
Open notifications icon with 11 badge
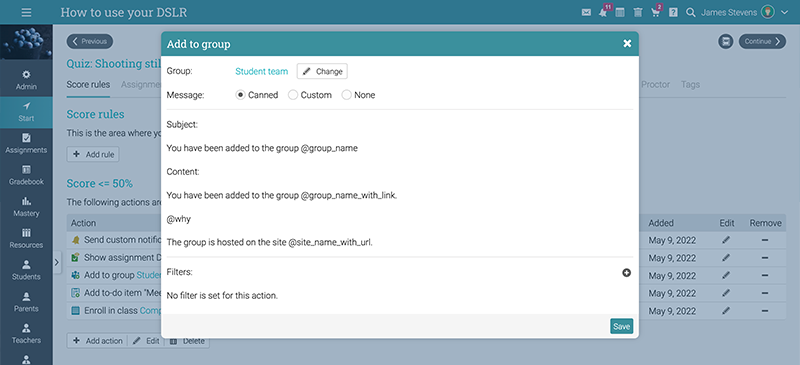coord(604,12)
